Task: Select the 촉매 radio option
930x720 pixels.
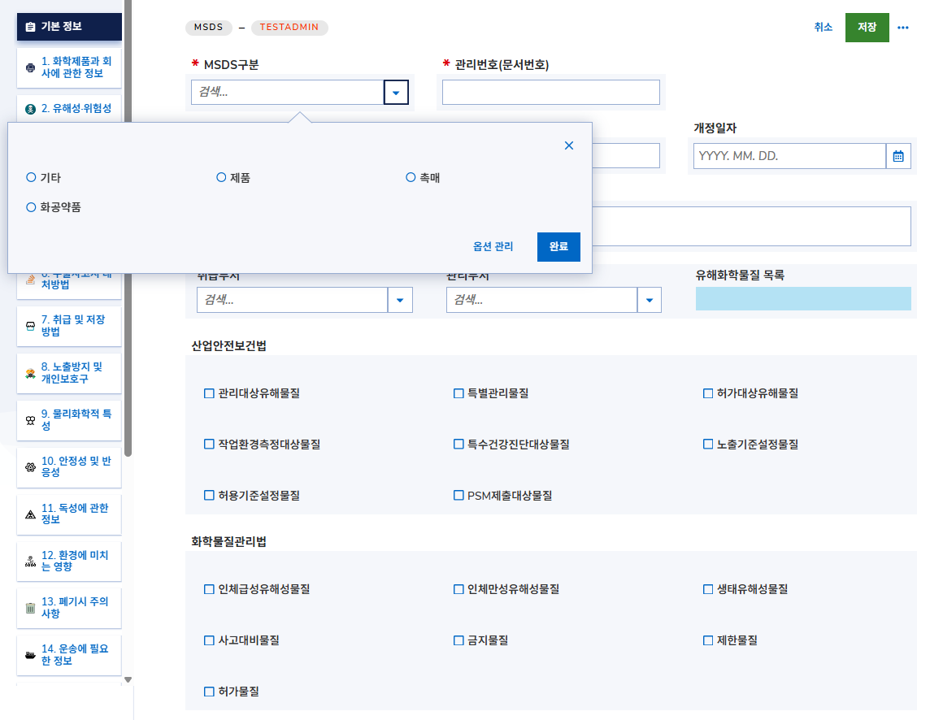Action: point(410,177)
